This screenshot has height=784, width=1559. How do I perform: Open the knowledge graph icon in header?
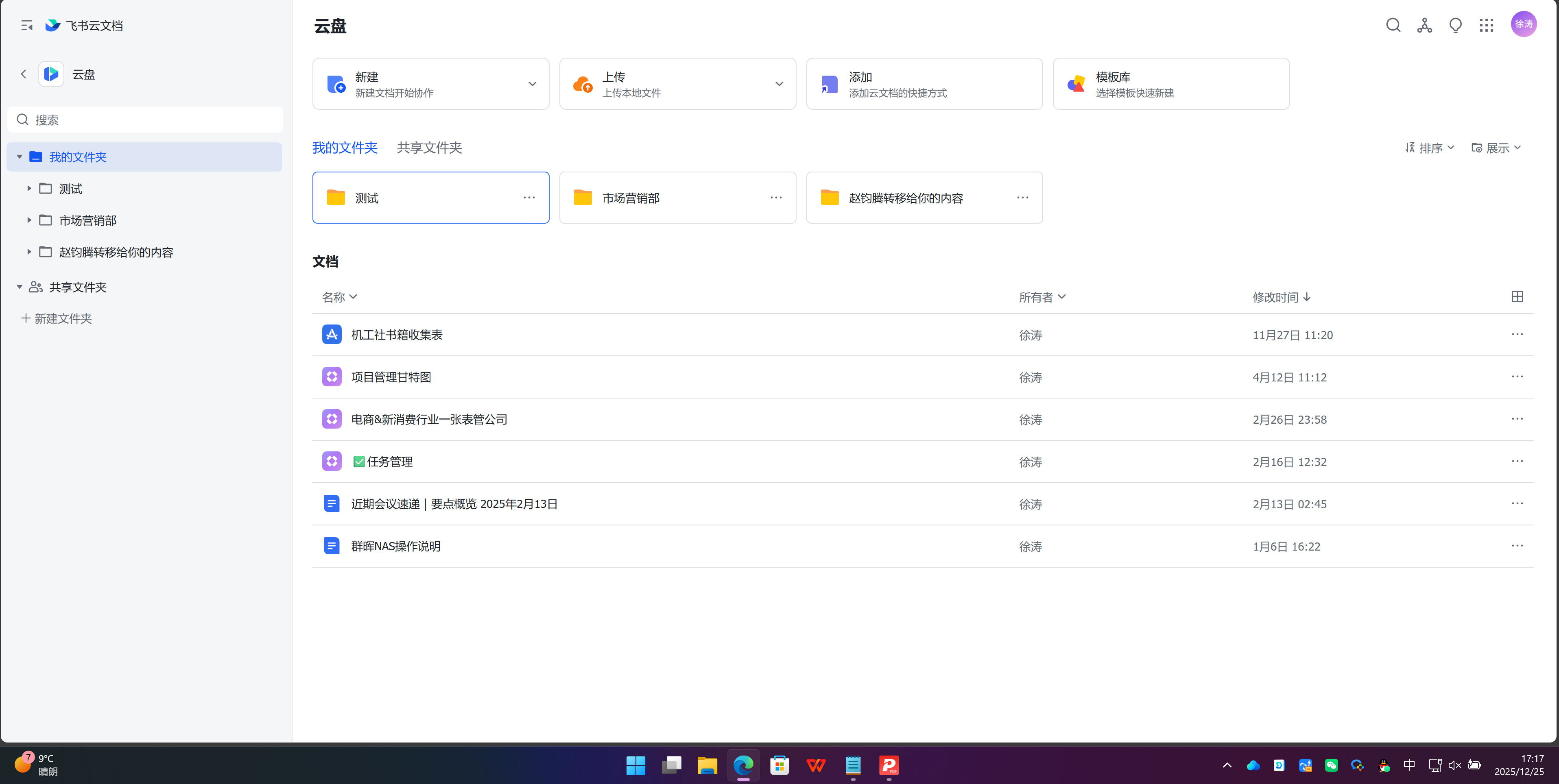coord(1424,25)
